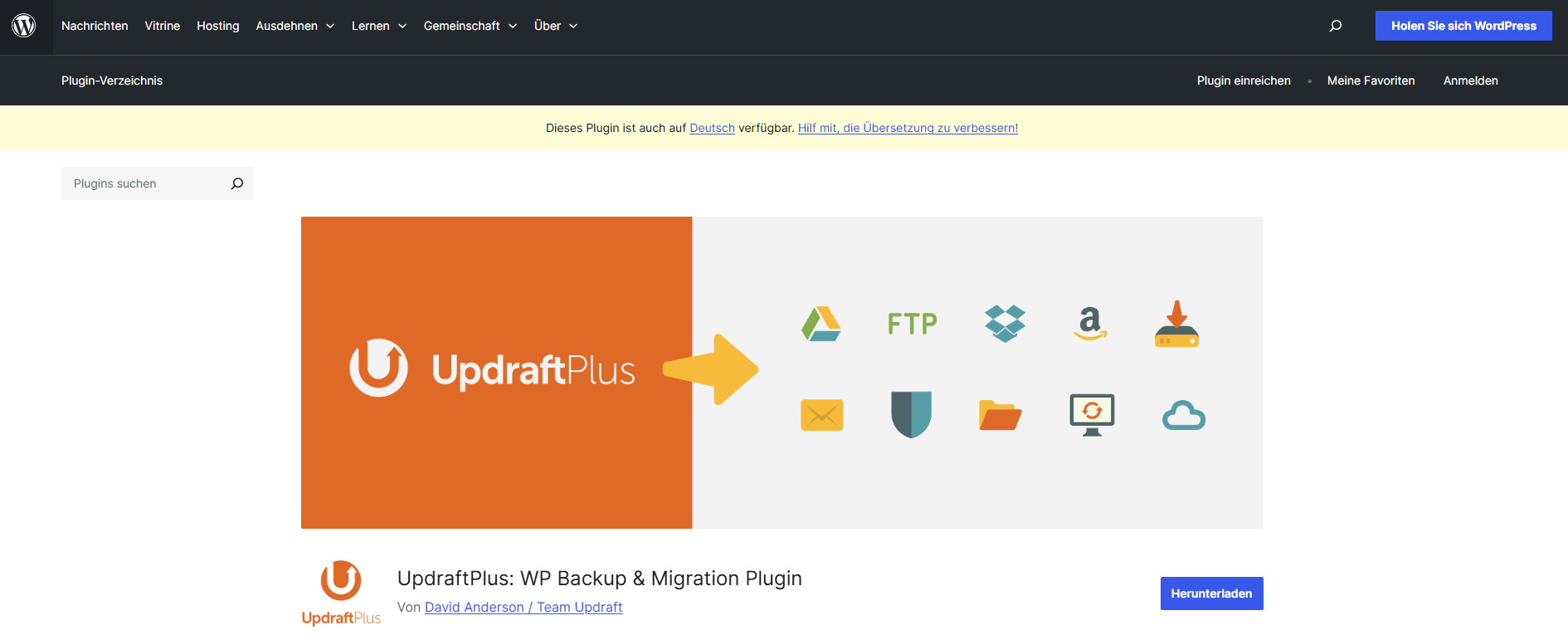Viewport: 1568px width, 635px height.
Task: Go to Nachrichten in the top menu
Action: click(95, 26)
